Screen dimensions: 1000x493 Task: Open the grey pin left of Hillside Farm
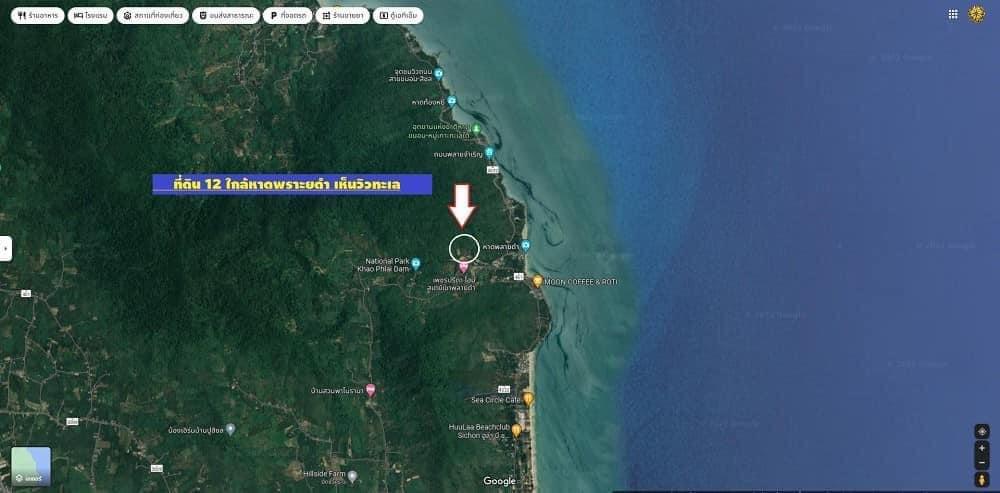pyautogui.click(x=230, y=429)
